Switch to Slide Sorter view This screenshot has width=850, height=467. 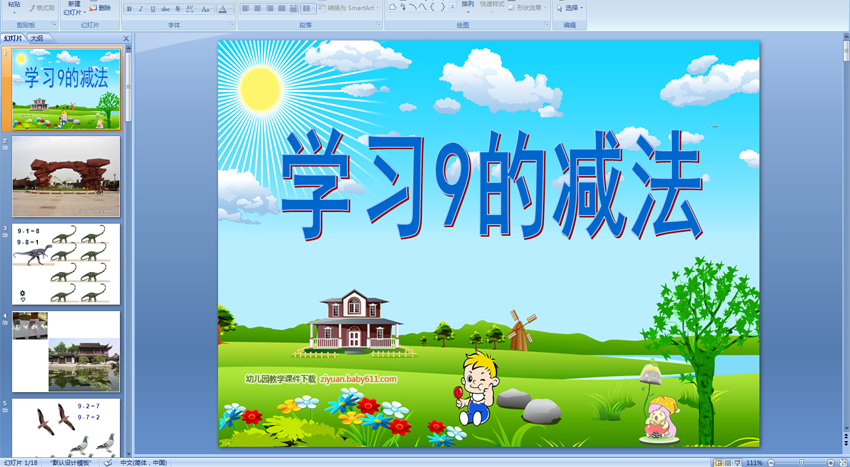pyautogui.click(x=727, y=463)
